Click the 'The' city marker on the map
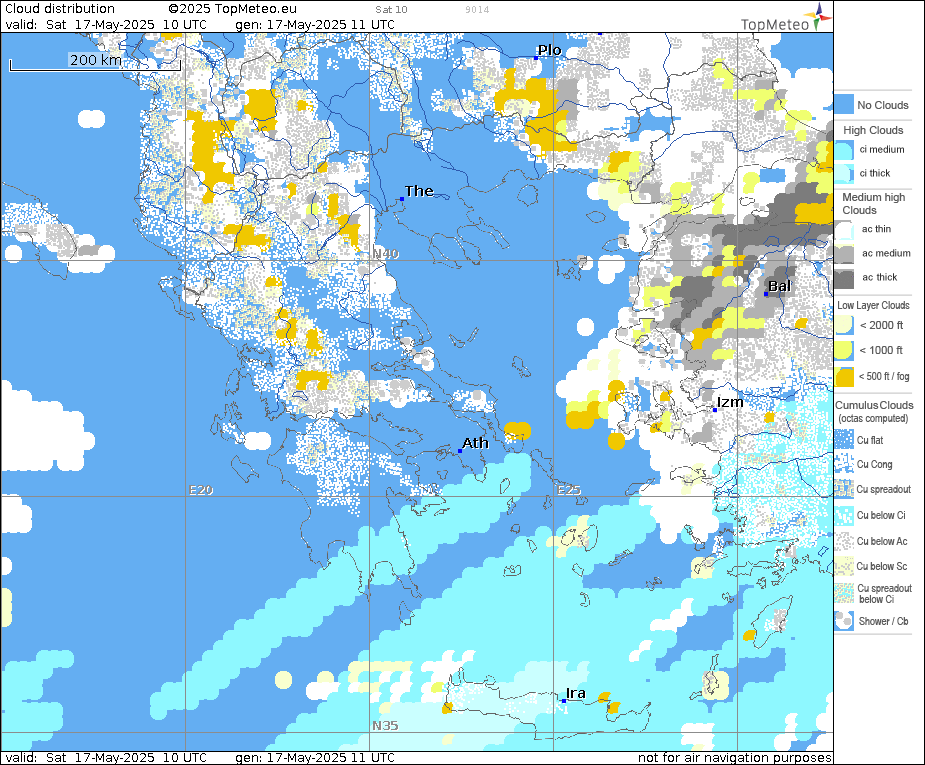Screen dimensions: 925x765 tap(402, 199)
